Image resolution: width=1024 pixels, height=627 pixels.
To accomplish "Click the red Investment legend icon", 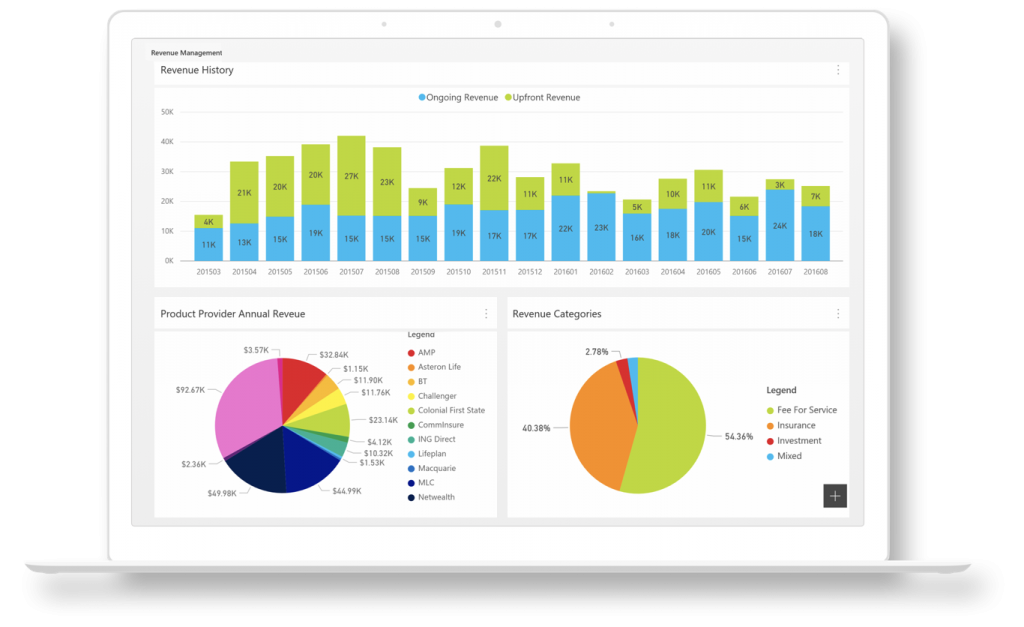I will click(770, 440).
